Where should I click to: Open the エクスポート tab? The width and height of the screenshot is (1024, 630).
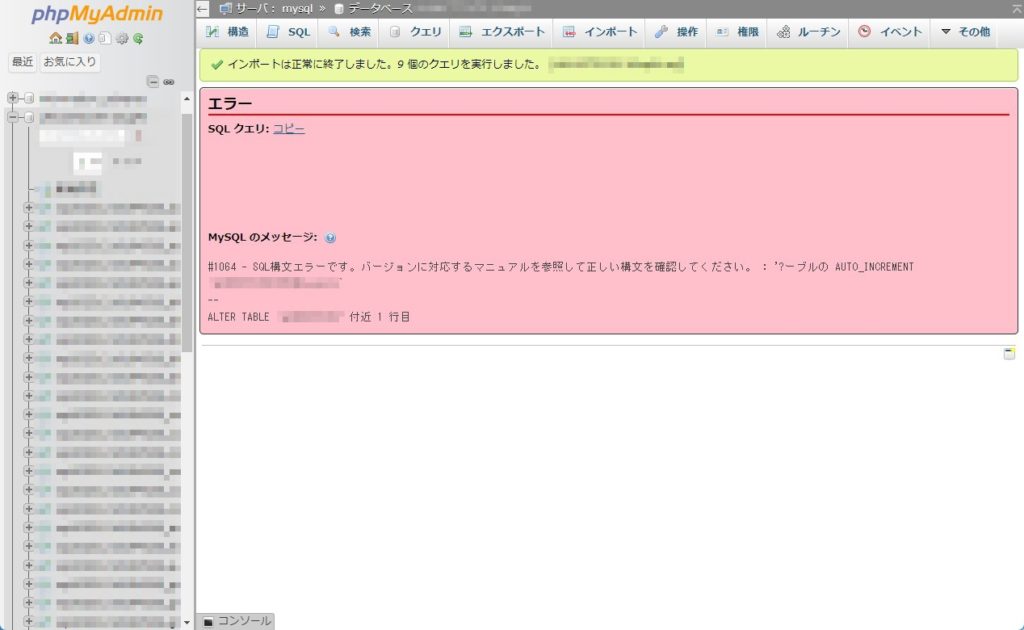(x=501, y=32)
